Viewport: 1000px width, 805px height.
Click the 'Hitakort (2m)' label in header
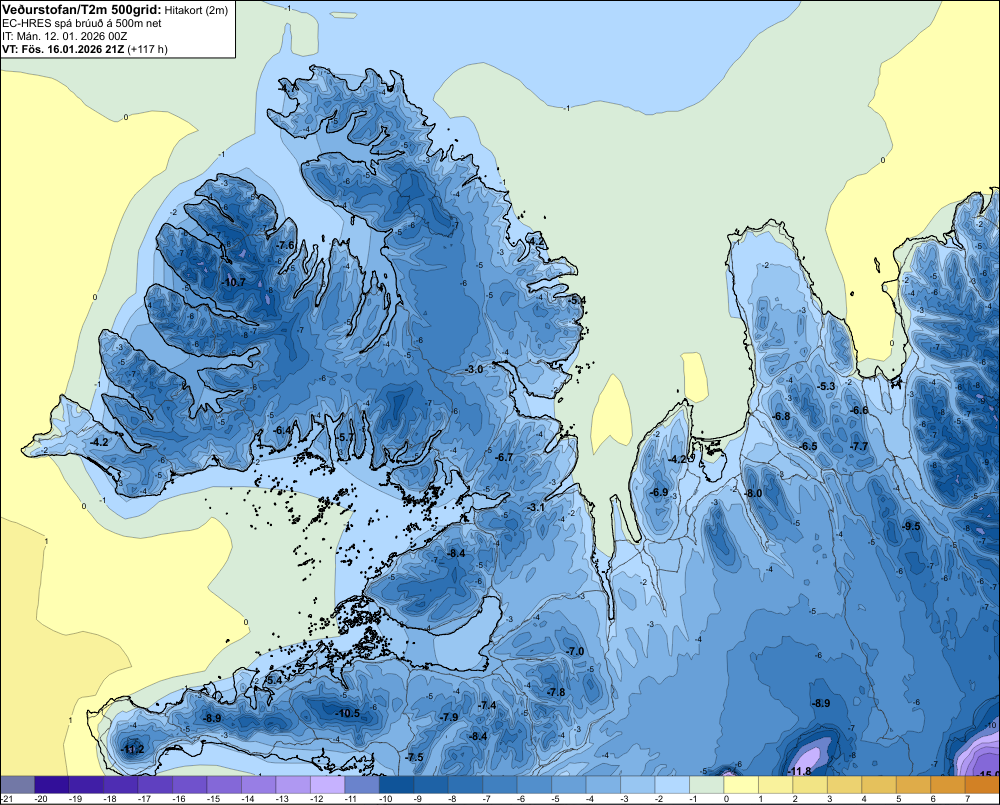pyautogui.click(x=196, y=10)
